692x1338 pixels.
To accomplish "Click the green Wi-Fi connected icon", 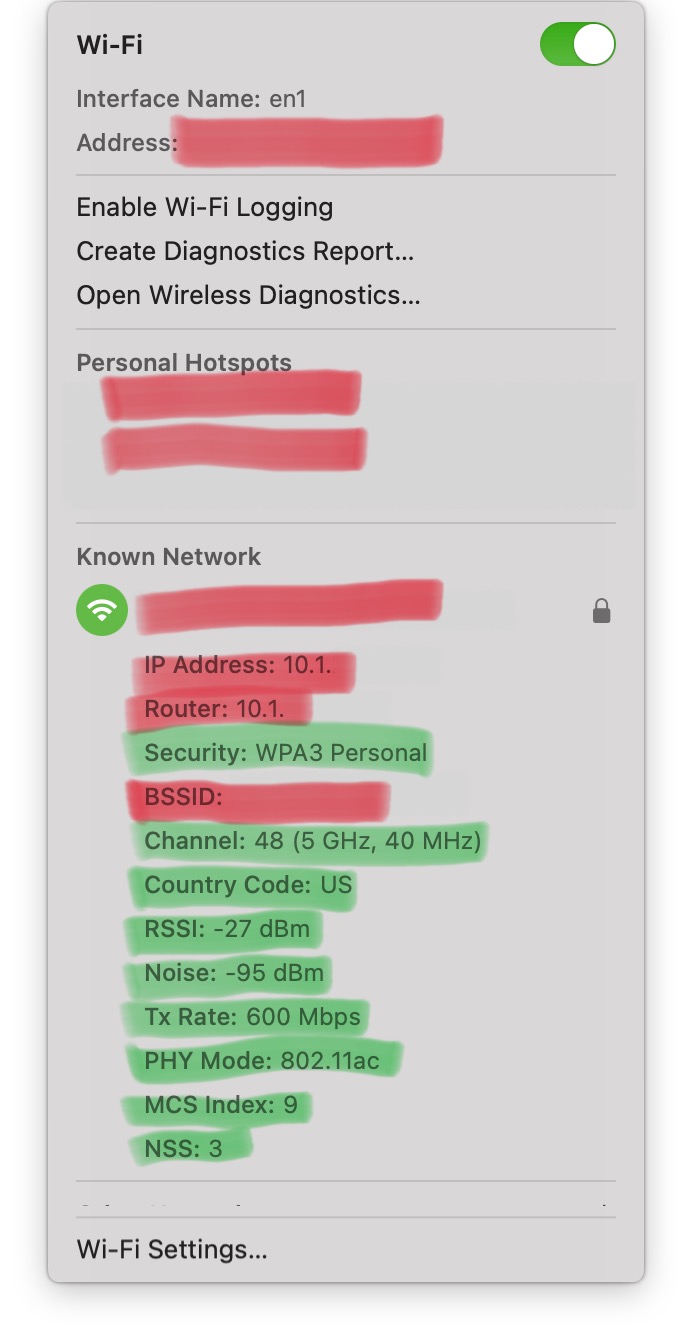I will [102, 610].
